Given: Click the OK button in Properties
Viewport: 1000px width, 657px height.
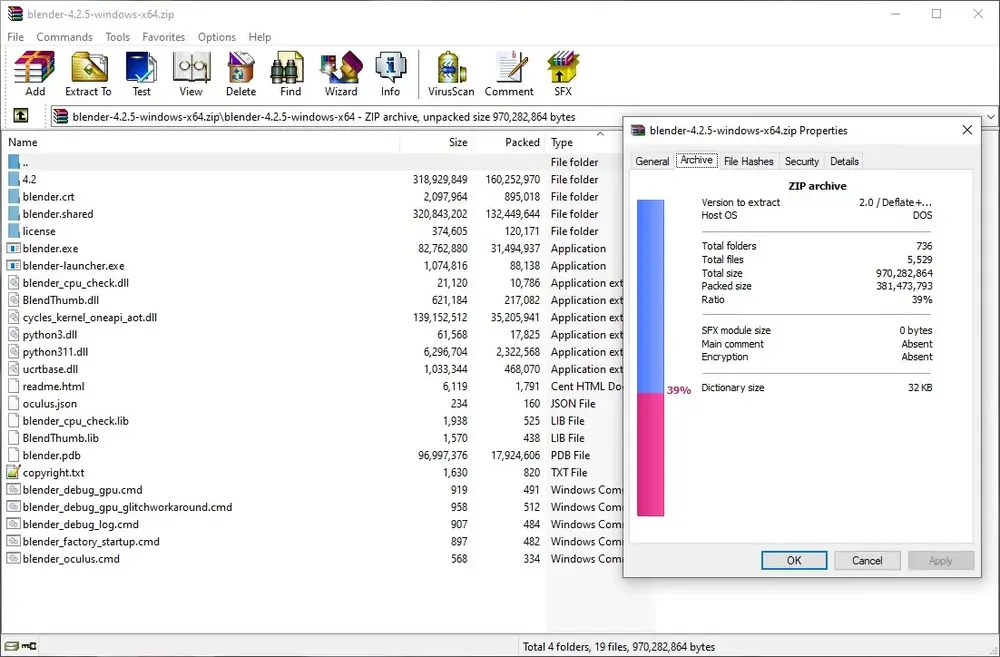Looking at the screenshot, I should (x=794, y=560).
